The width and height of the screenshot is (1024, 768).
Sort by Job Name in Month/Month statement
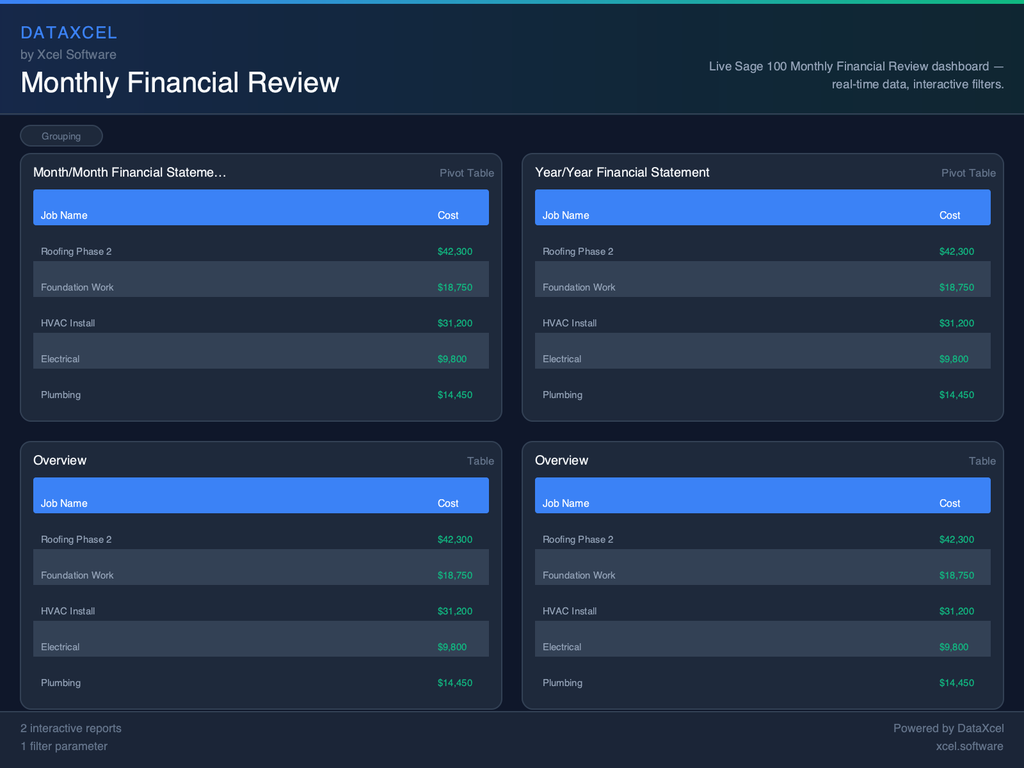pyautogui.click(x=64, y=215)
